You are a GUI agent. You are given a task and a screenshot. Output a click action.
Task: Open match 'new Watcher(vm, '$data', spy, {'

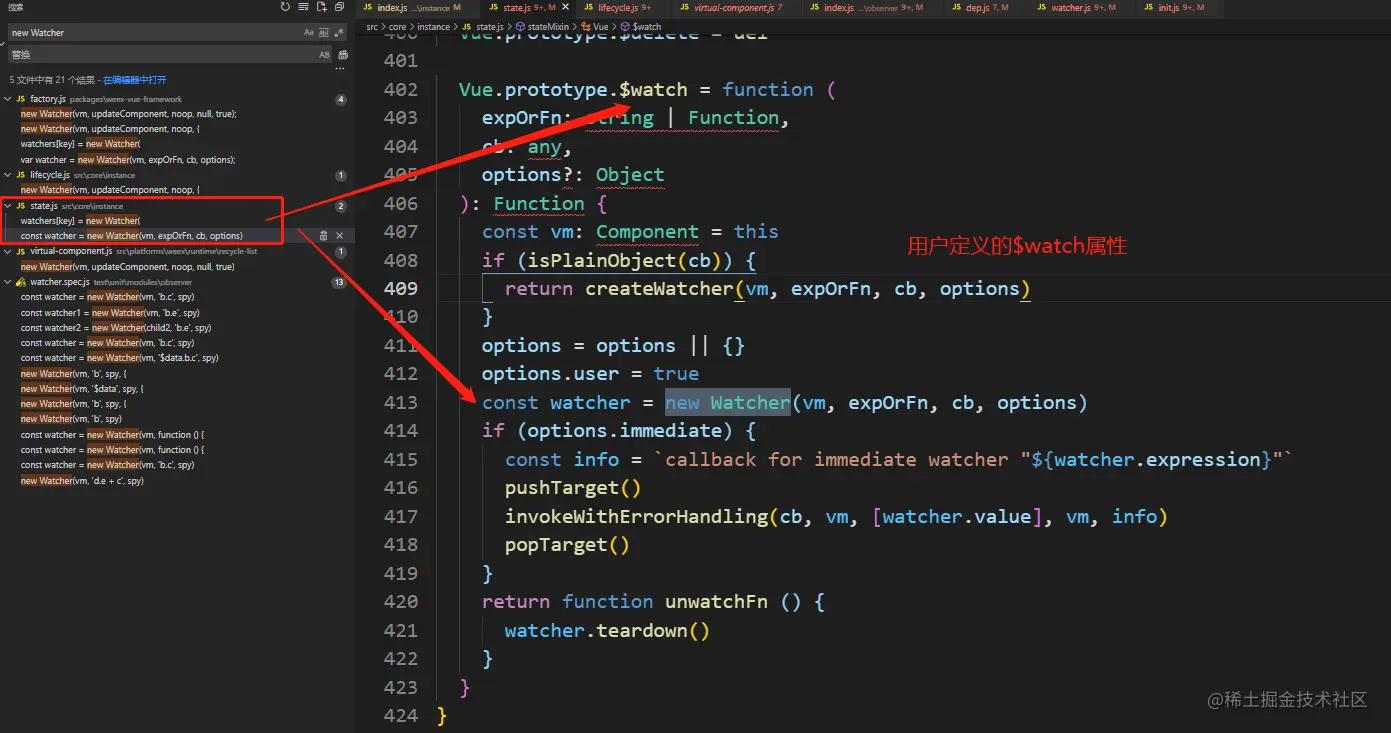coord(82,389)
